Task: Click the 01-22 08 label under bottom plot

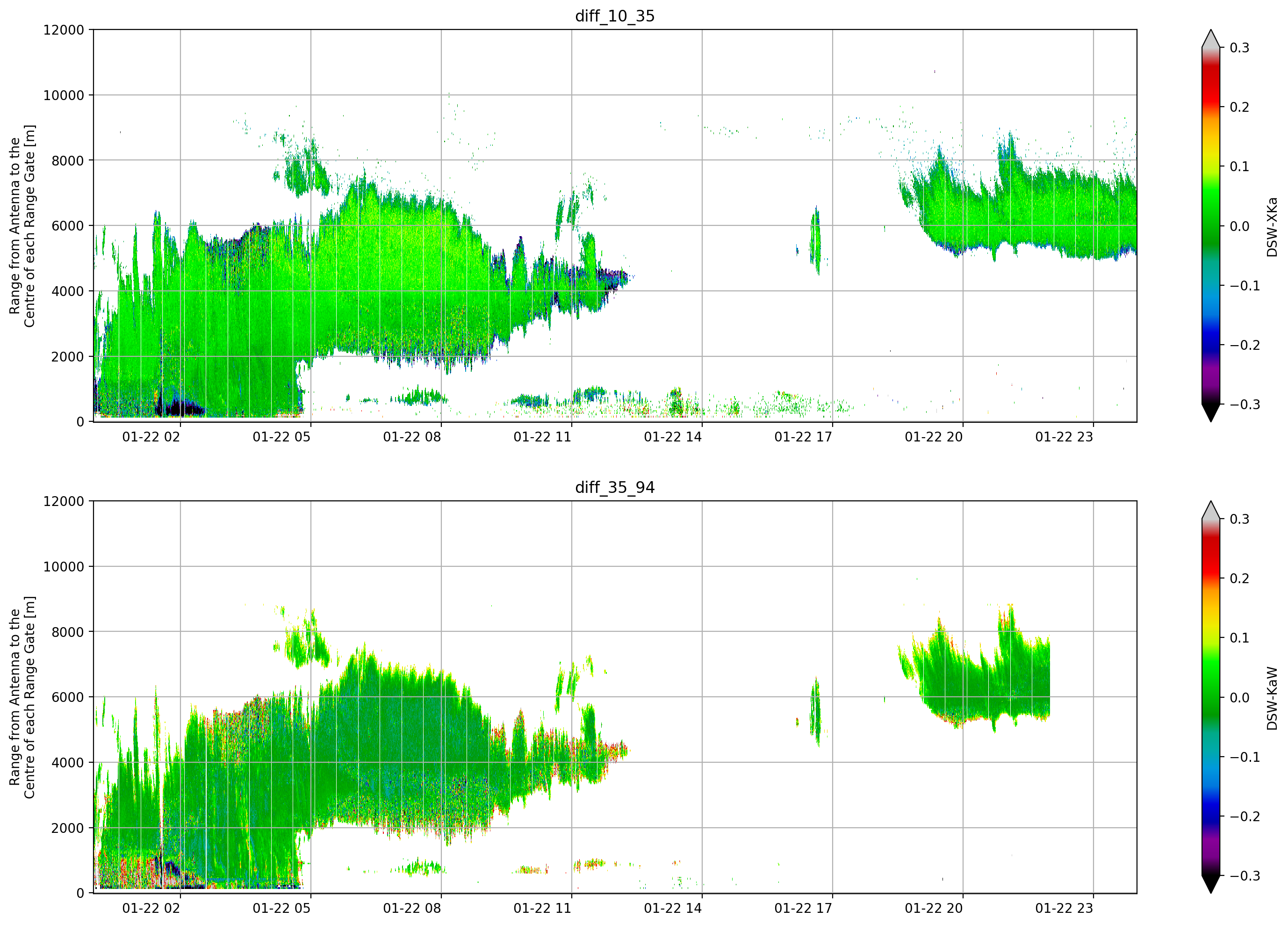Action: point(412,909)
